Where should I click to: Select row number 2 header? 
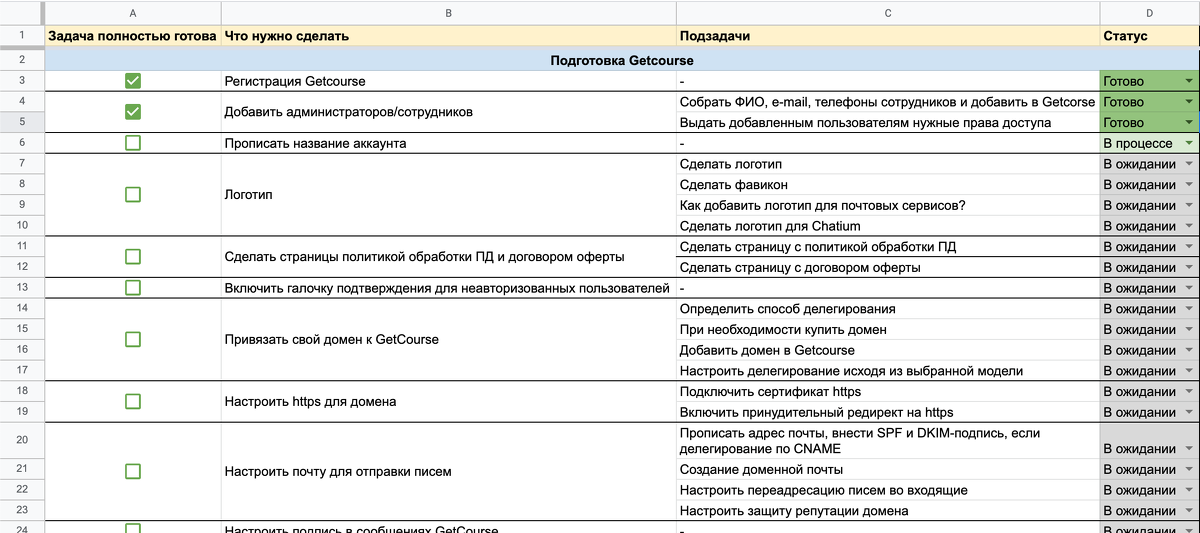(x=23, y=60)
